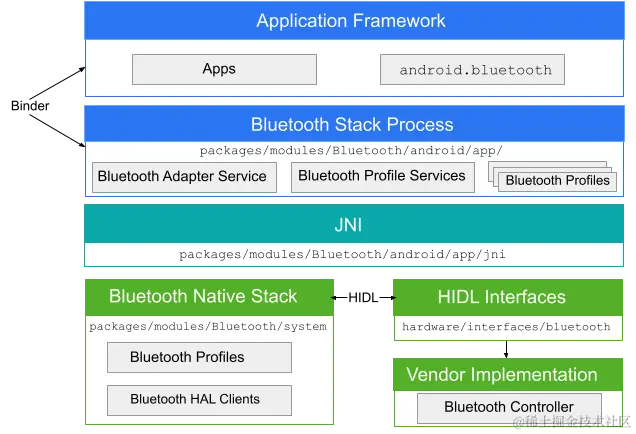Click the Bluetooth Stack Process header
The image size is (636, 434).
point(354,124)
